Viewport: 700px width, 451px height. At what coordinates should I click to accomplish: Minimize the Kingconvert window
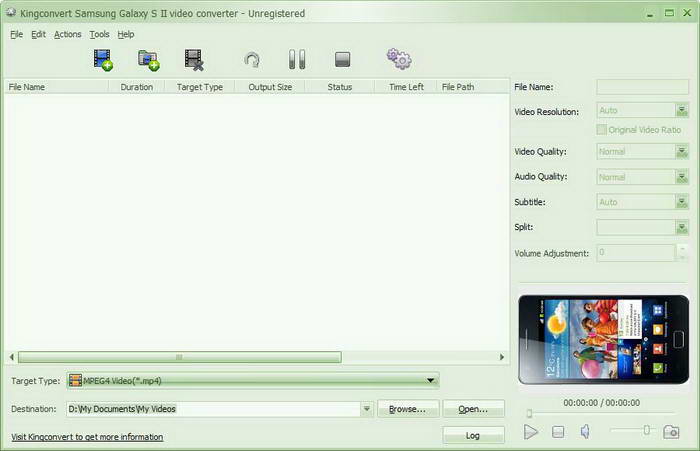[650, 13]
